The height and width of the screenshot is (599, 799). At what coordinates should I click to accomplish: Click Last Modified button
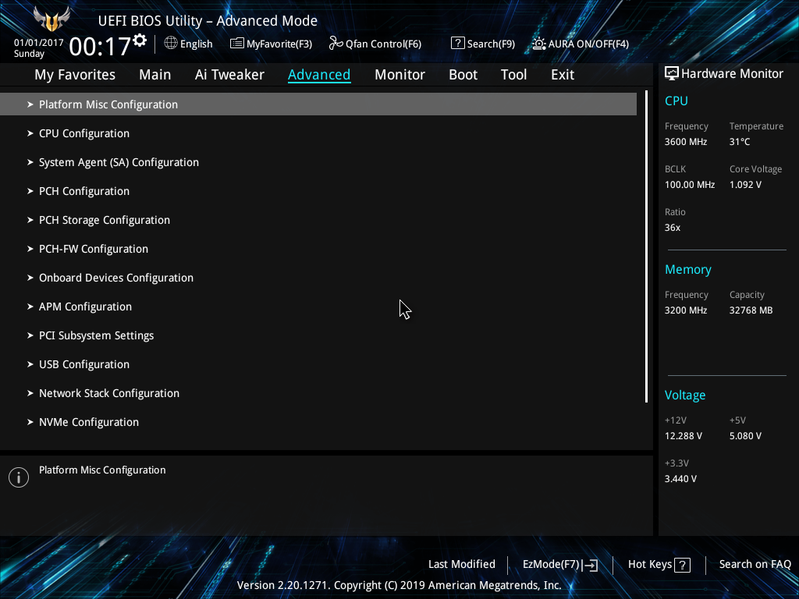click(462, 564)
